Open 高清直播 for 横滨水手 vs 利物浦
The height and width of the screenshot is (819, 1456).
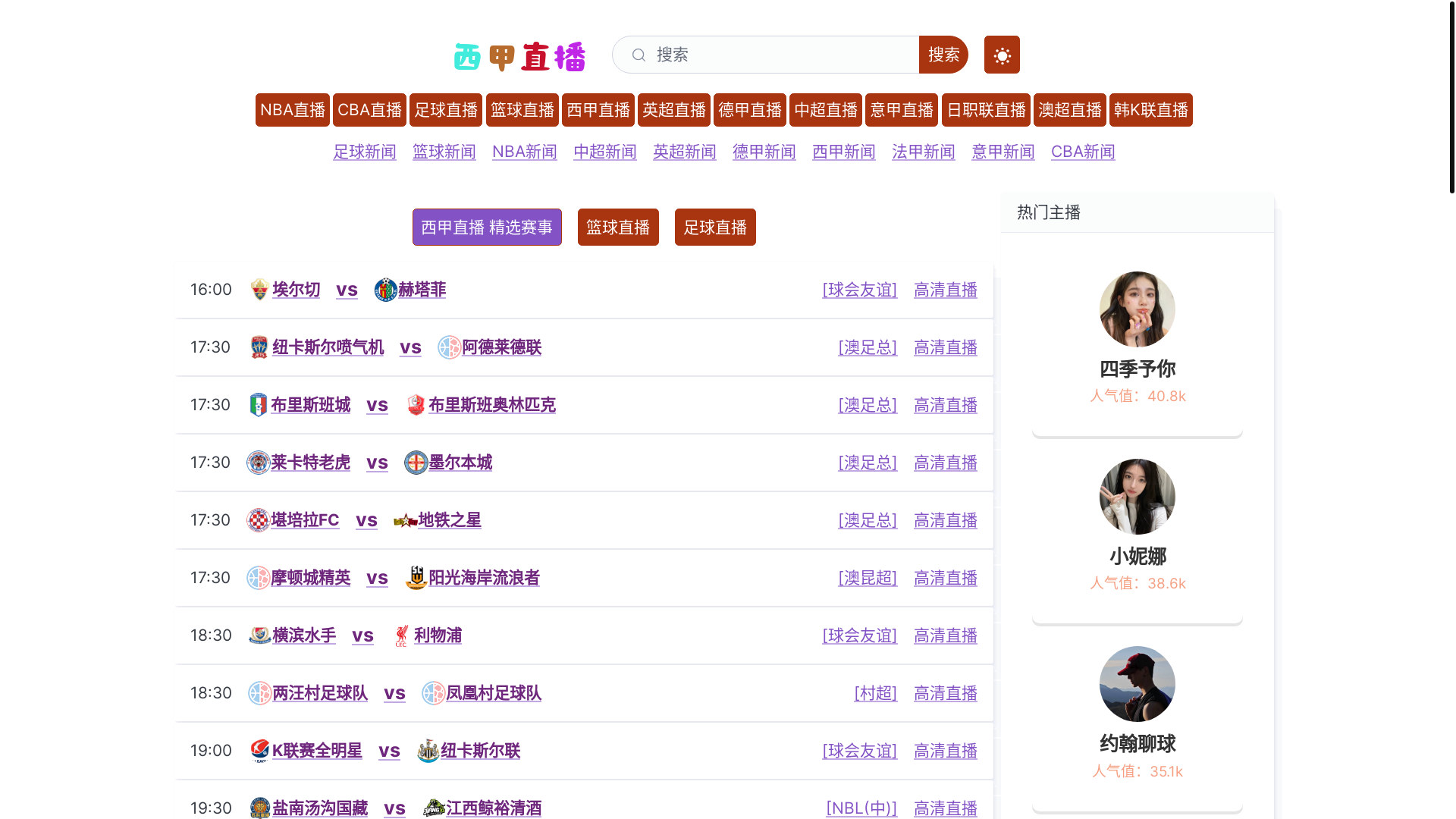(x=946, y=635)
